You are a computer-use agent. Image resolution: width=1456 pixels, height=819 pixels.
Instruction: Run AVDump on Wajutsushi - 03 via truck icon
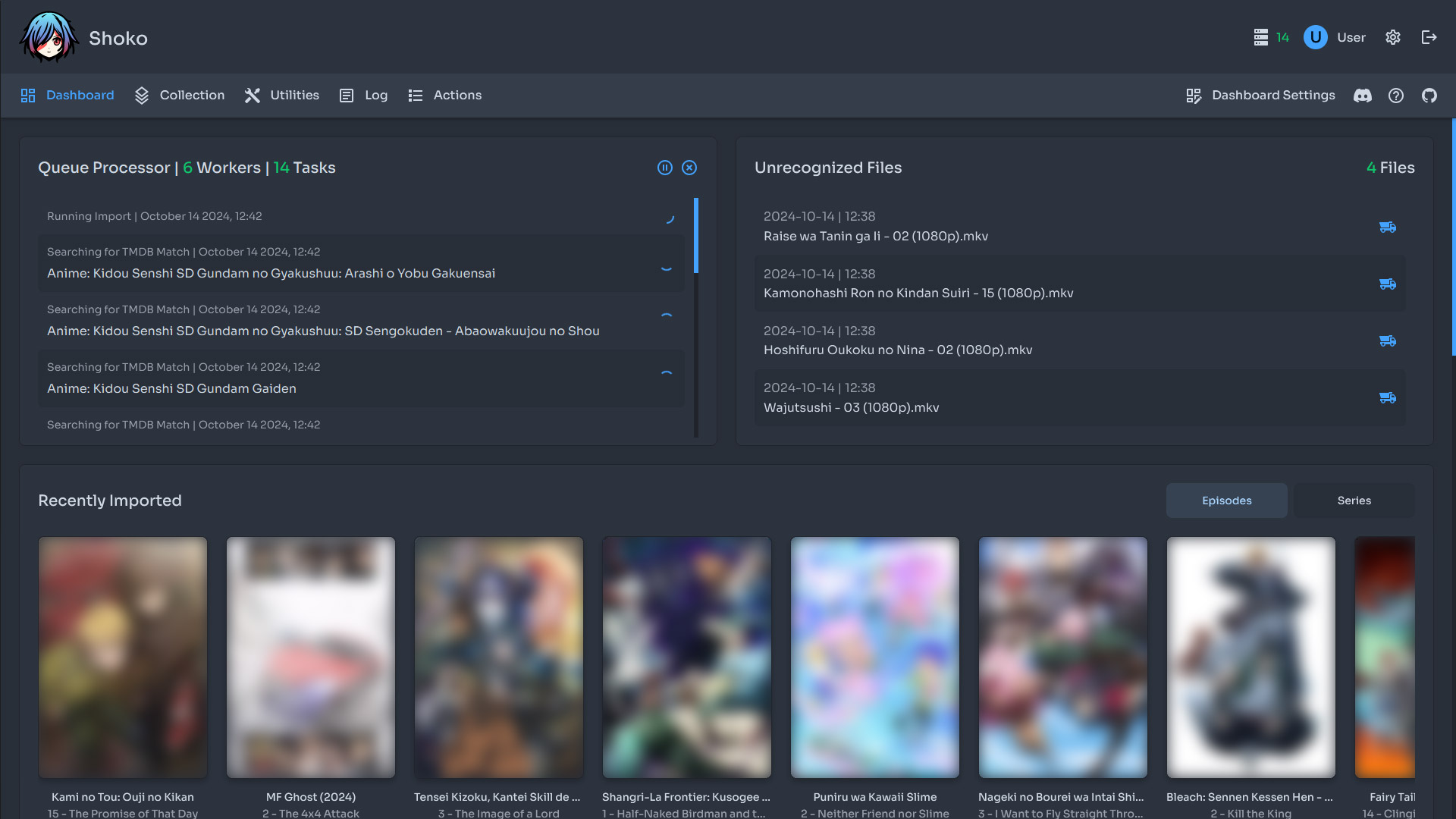[x=1388, y=397]
